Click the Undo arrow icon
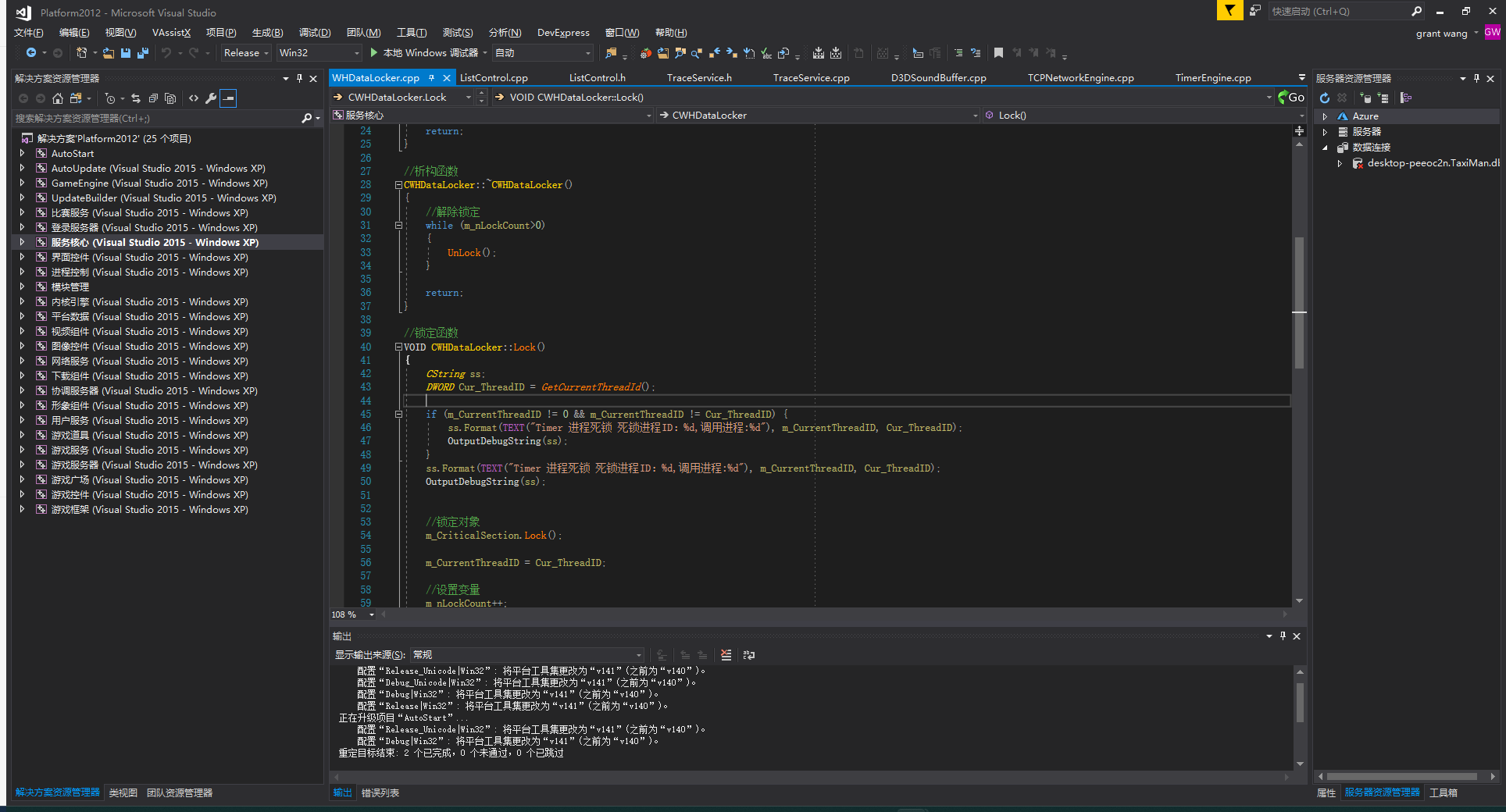1506x812 pixels. [166, 53]
